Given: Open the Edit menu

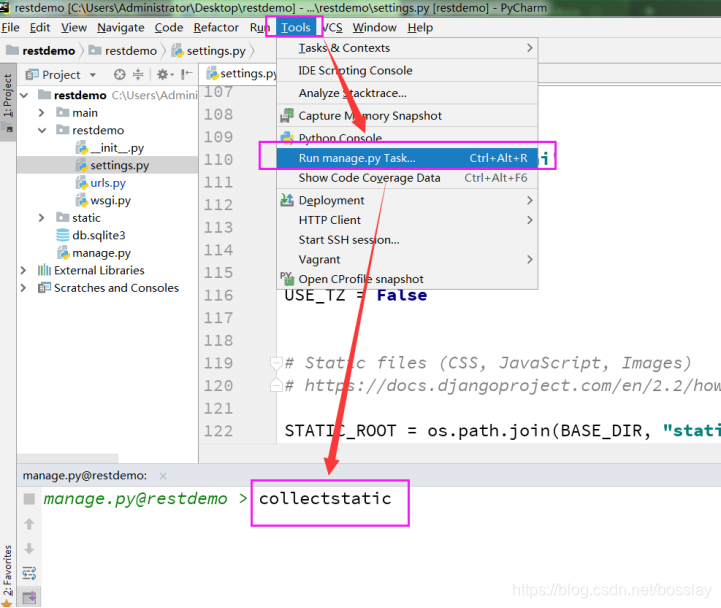Looking at the screenshot, I should 40,28.
